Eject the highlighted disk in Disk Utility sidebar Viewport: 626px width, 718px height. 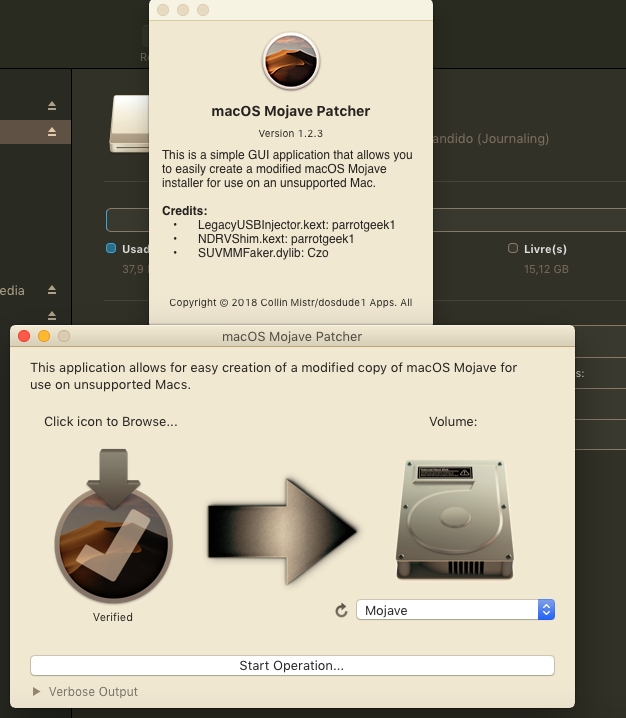pos(52,132)
